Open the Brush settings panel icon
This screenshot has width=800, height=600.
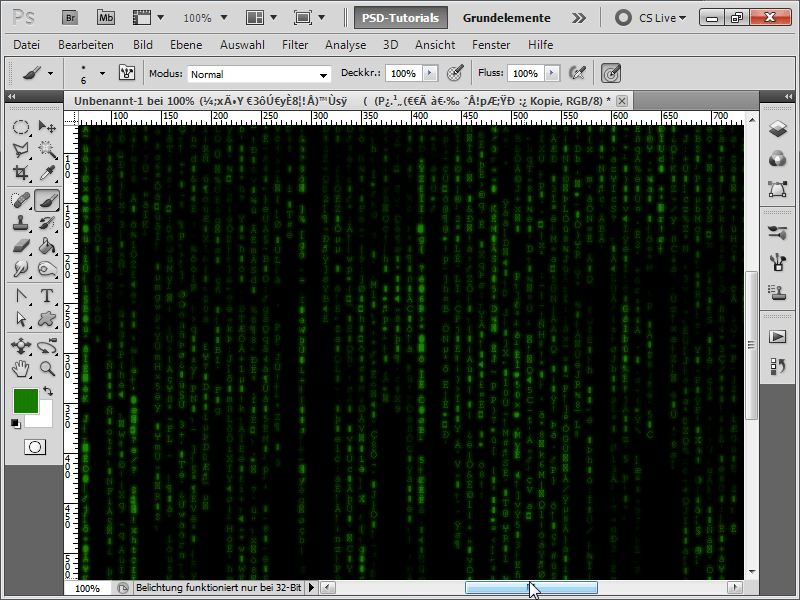click(x=778, y=233)
